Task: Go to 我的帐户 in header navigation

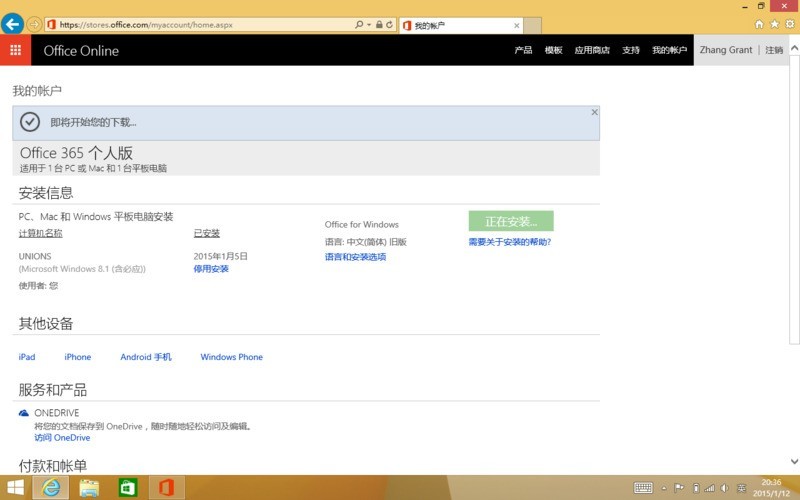Action: (x=669, y=50)
